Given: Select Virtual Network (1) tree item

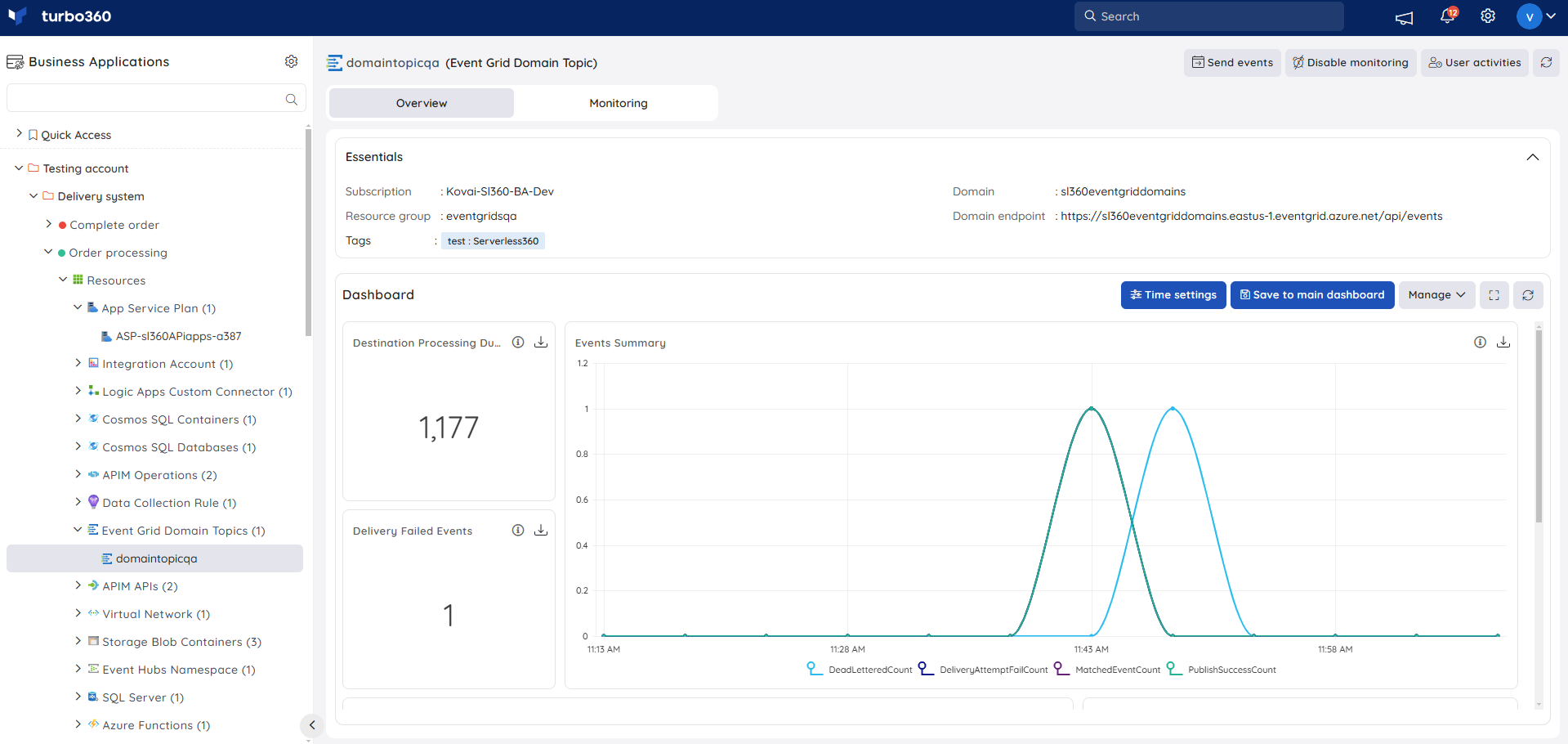Looking at the screenshot, I should click(x=156, y=614).
